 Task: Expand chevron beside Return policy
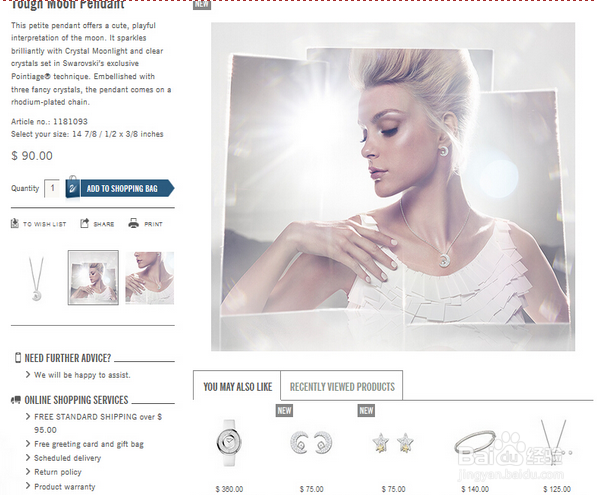tap(28, 471)
